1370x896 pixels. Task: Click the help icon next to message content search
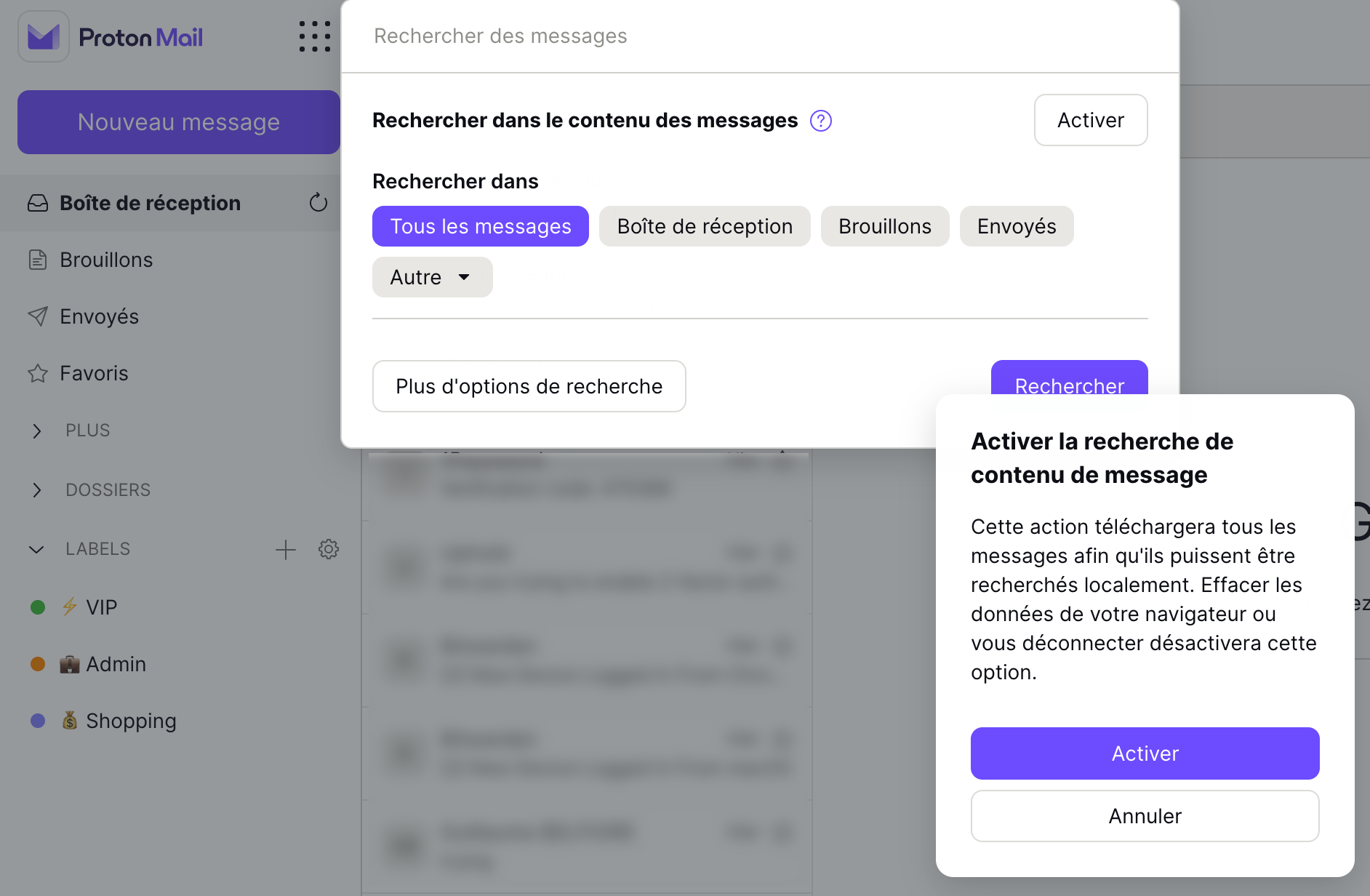[821, 121]
